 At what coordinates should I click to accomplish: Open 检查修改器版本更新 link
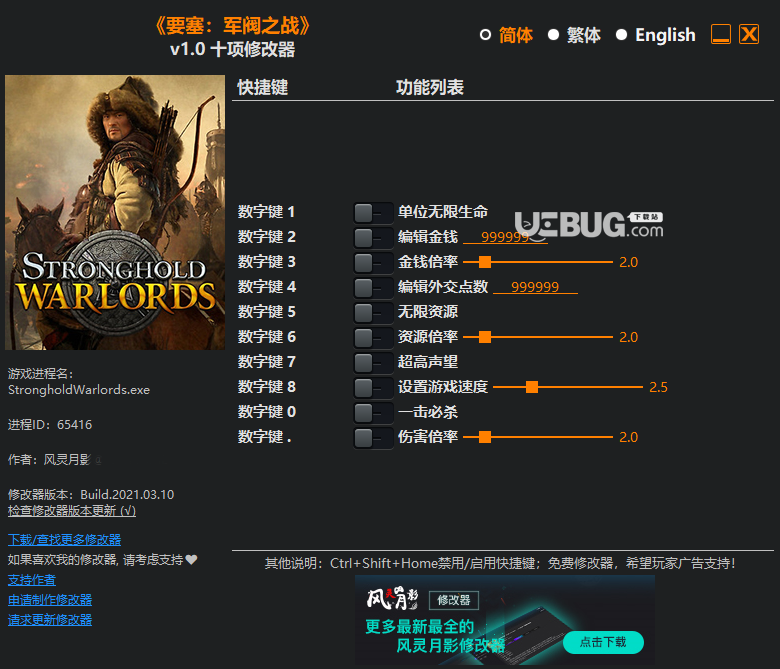72,511
